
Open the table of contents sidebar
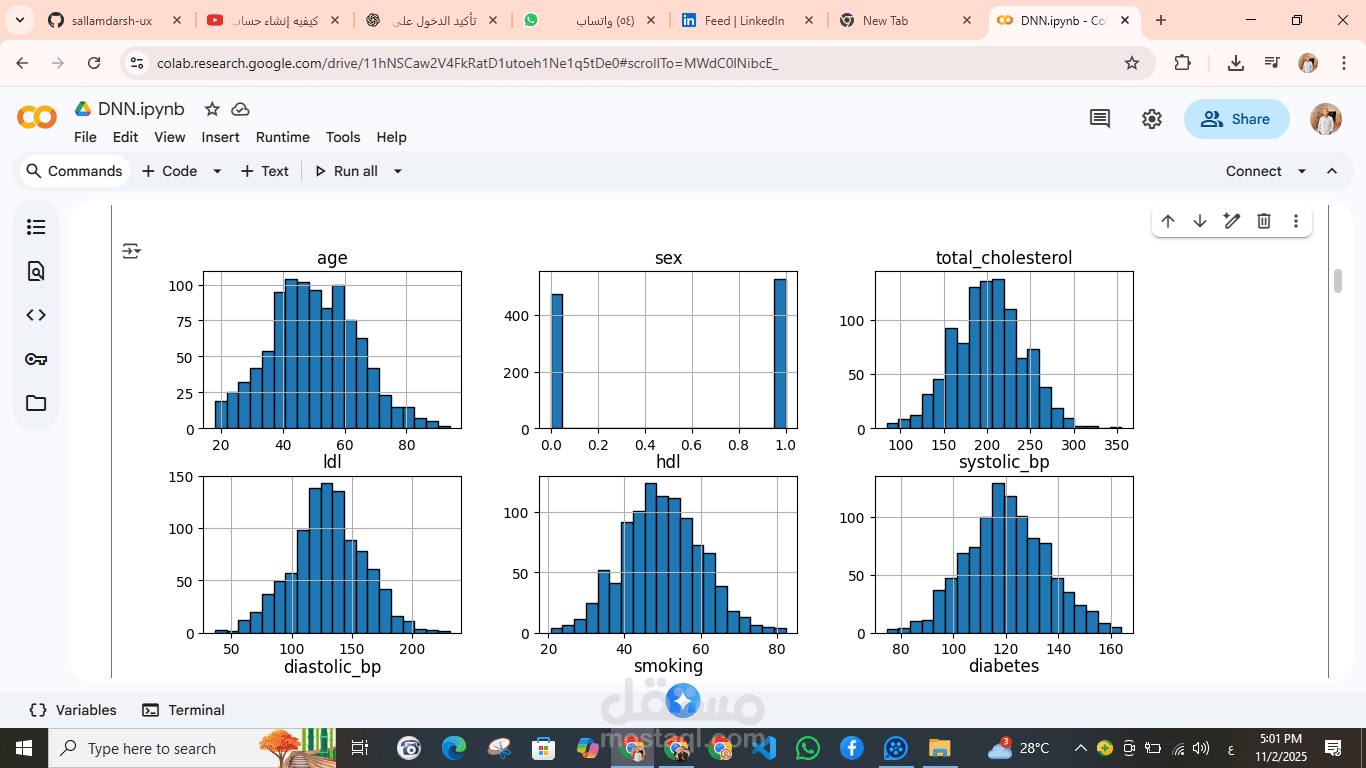point(35,227)
